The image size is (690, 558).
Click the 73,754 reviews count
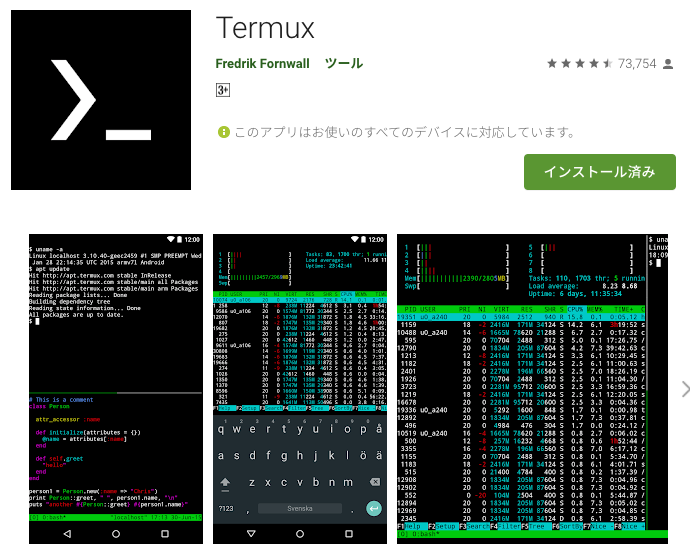click(637, 64)
